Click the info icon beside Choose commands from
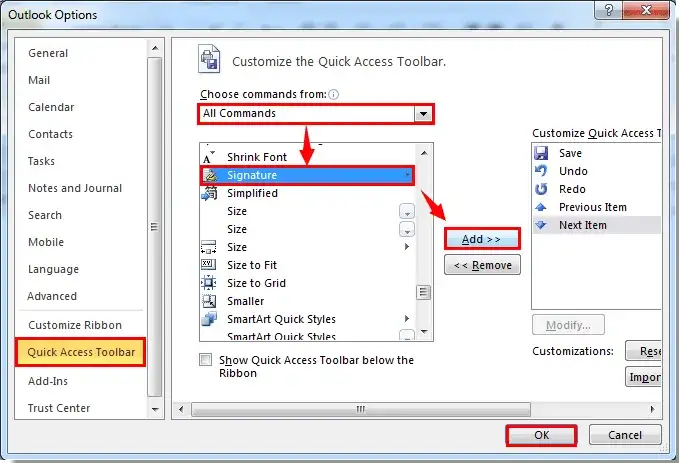The width and height of the screenshot is (679, 463). (333, 94)
